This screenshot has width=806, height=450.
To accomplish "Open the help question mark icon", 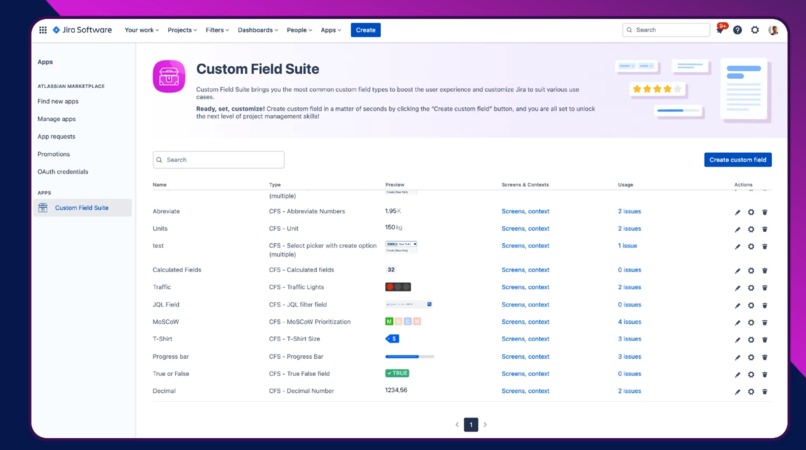I will [x=738, y=30].
